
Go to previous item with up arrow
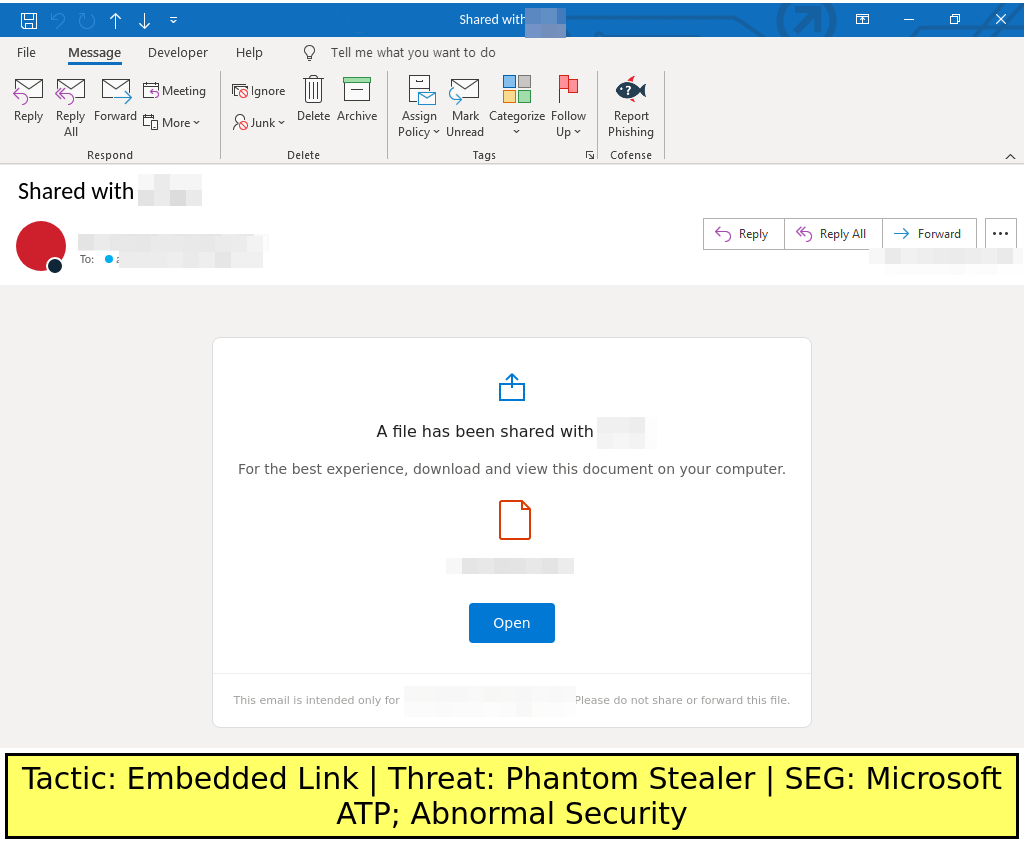[x=115, y=20]
